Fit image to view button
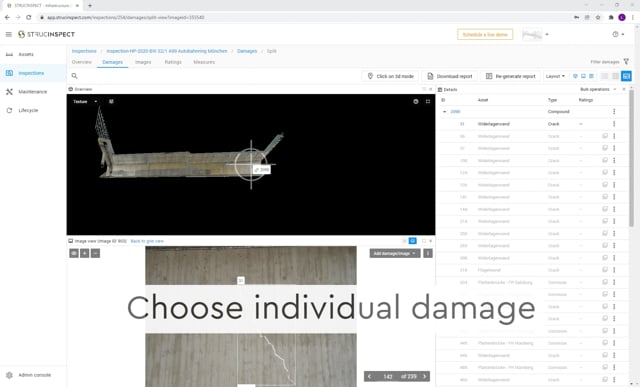The image size is (640, 387). click(x=74, y=254)
